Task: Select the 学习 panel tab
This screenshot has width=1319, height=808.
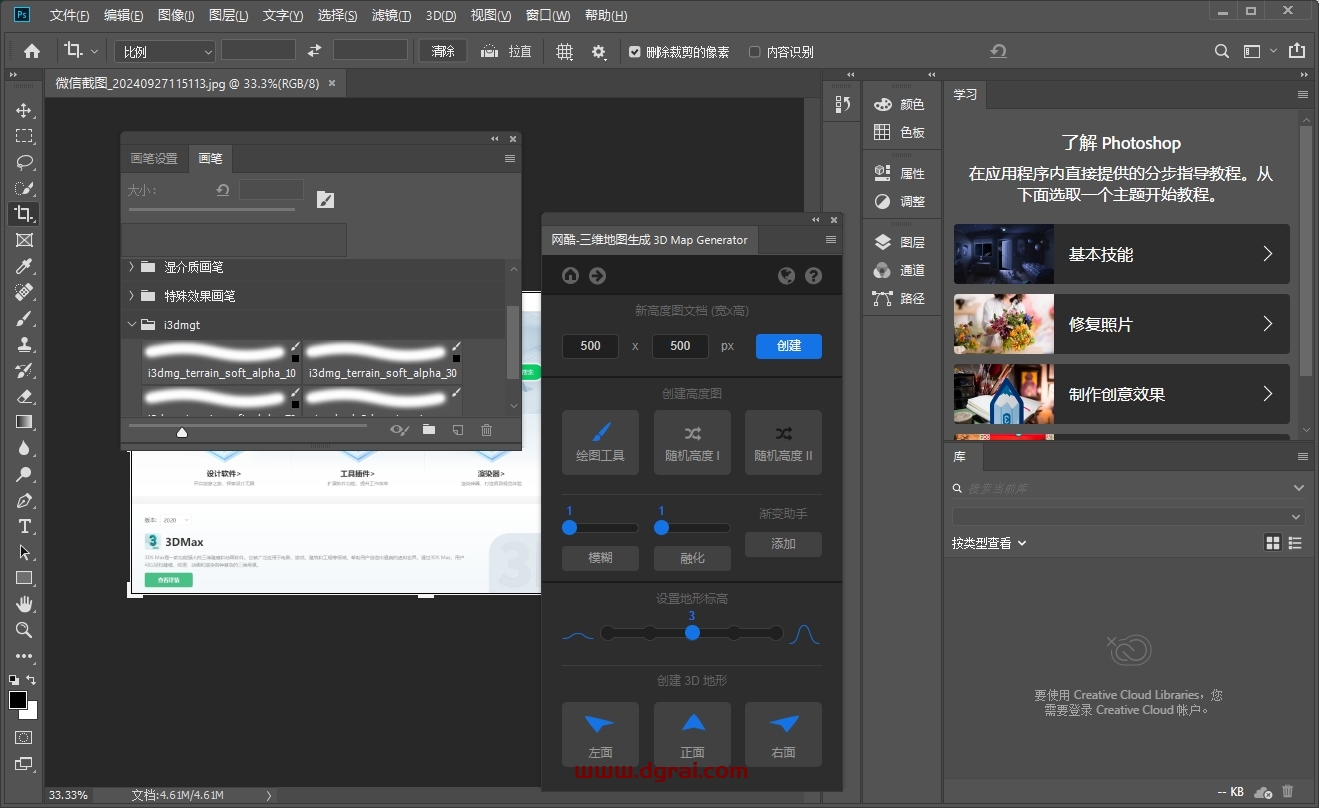Action: 965,94
